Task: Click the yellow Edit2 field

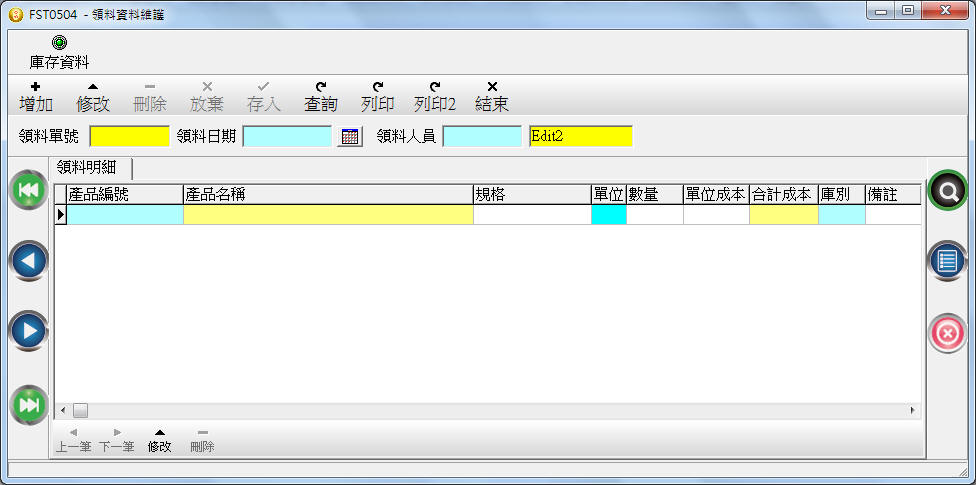Action: (x=581, y=136)
